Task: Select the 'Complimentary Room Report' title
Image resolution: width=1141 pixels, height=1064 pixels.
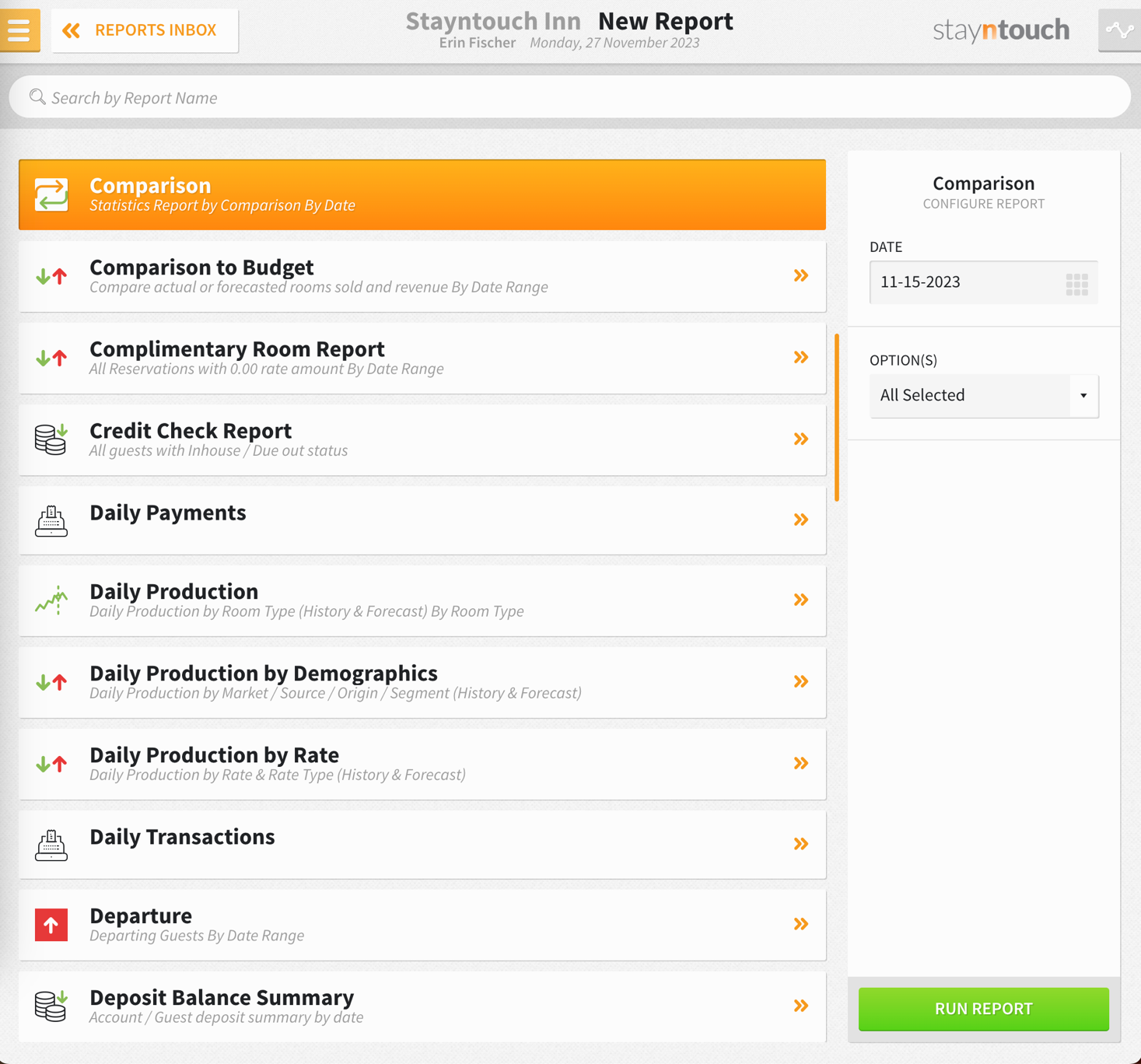Action: click(x=237, y=348)
